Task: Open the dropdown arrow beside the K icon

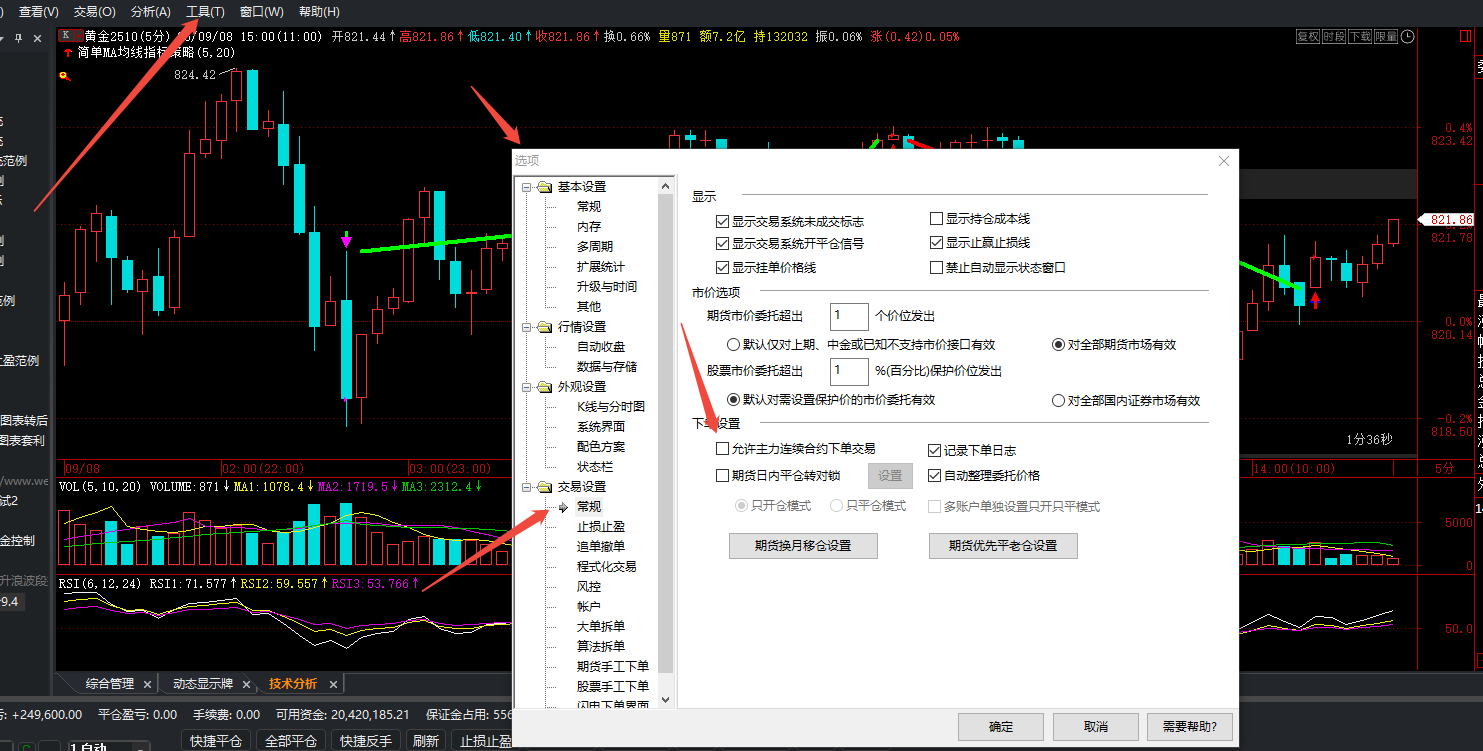Action: tap(78, 36)
